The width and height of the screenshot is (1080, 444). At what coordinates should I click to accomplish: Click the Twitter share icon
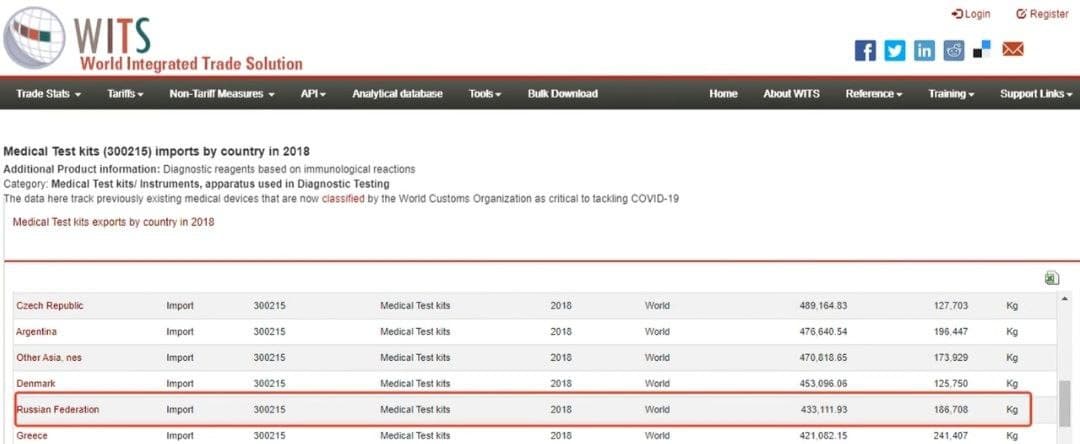point(895,50)
